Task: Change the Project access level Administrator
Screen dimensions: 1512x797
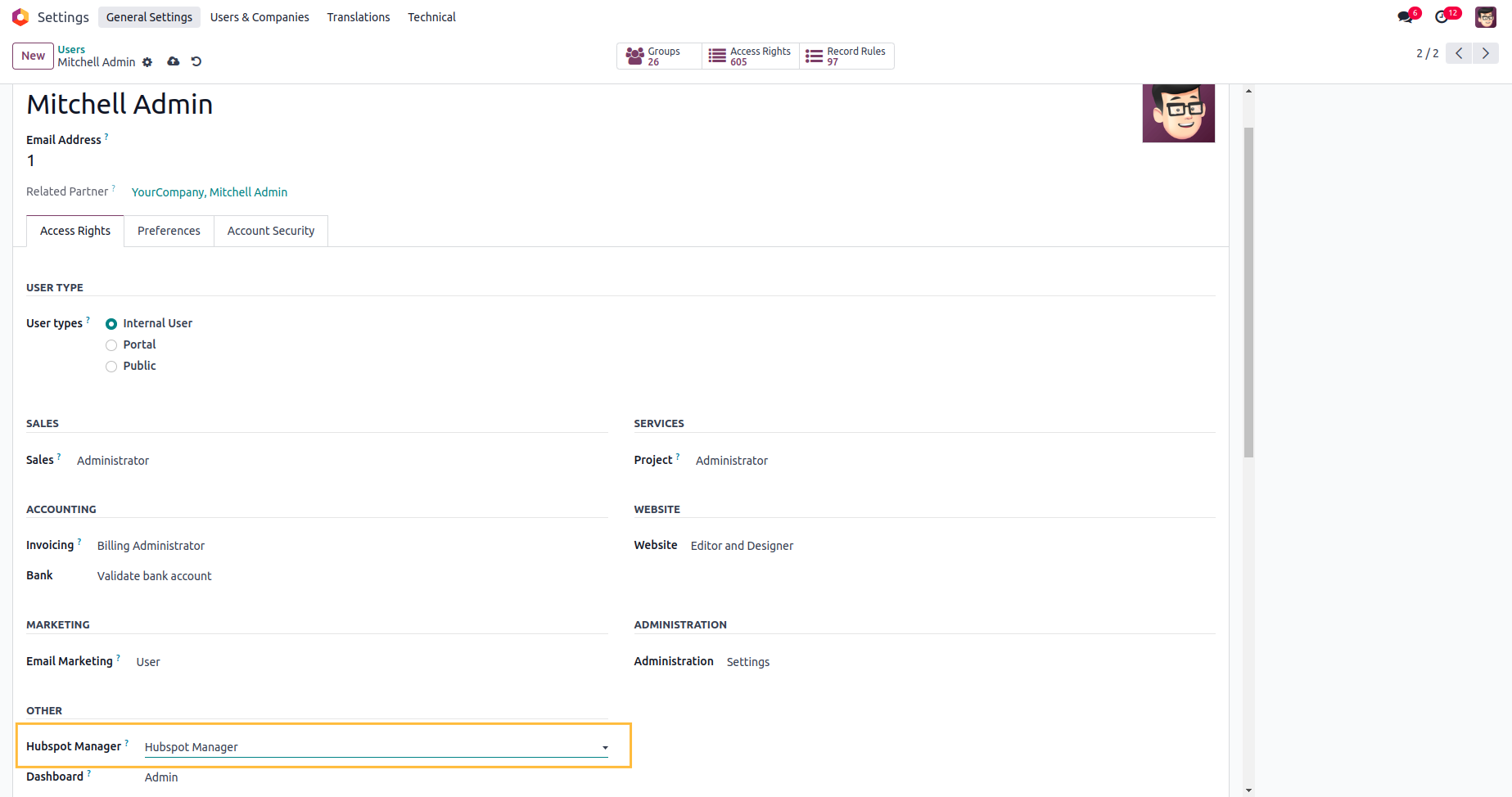Action: tap(732, 461)
